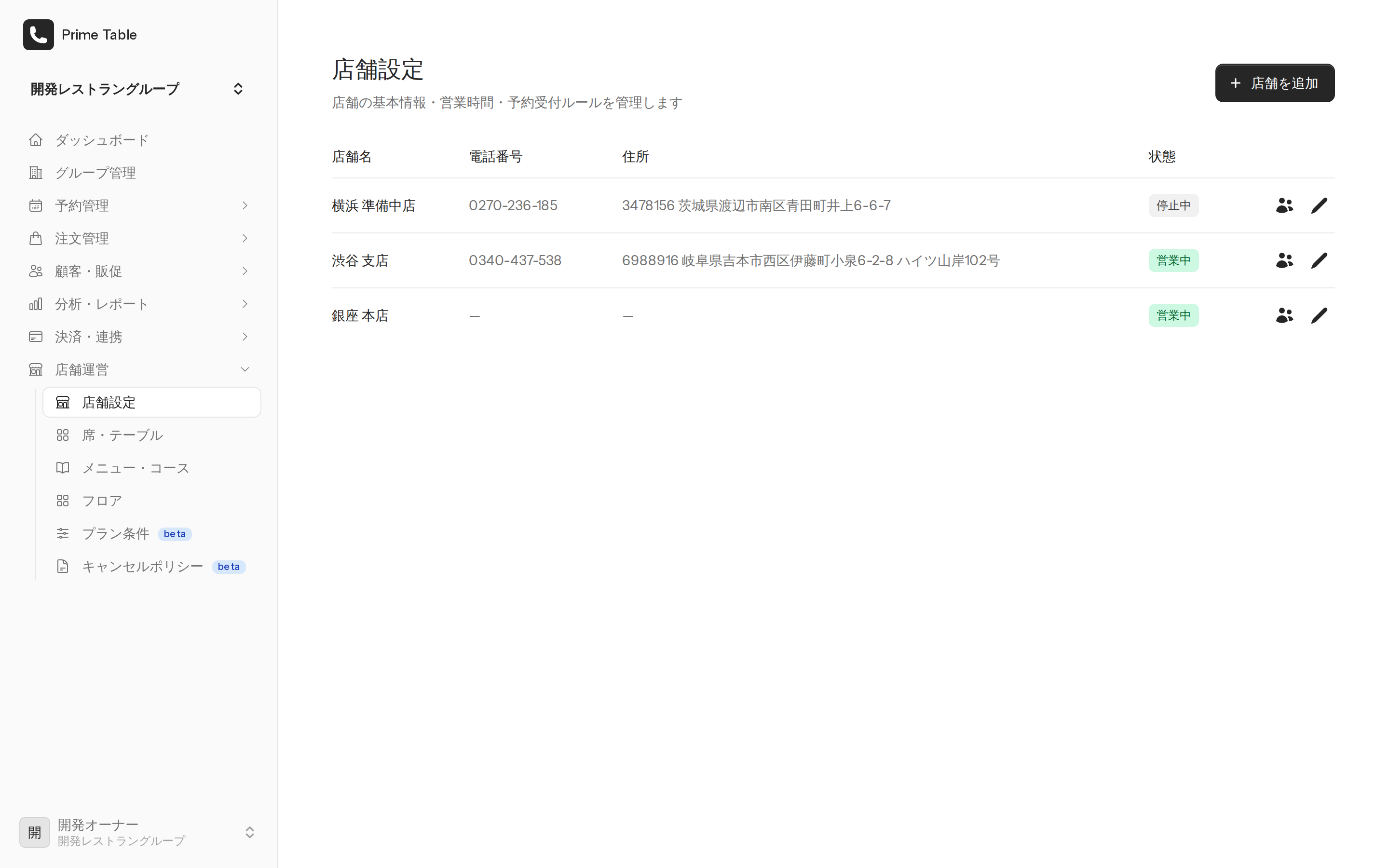Expand the 注文管理 chevron
The height and width of the screenshot is (868, 1389).
tap(245, 238)
